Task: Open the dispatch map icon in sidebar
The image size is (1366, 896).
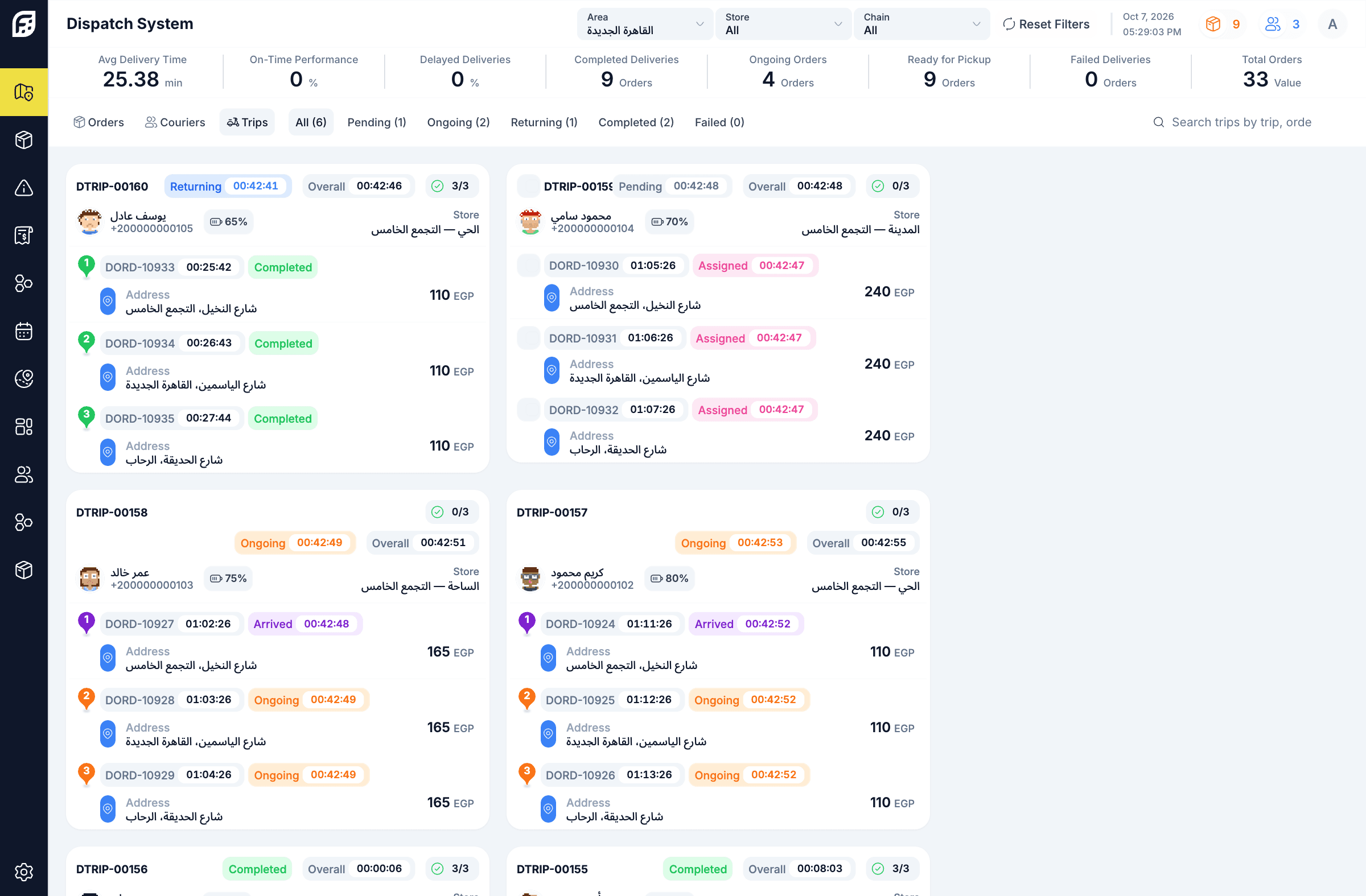Action: click(x=23, y=92)
